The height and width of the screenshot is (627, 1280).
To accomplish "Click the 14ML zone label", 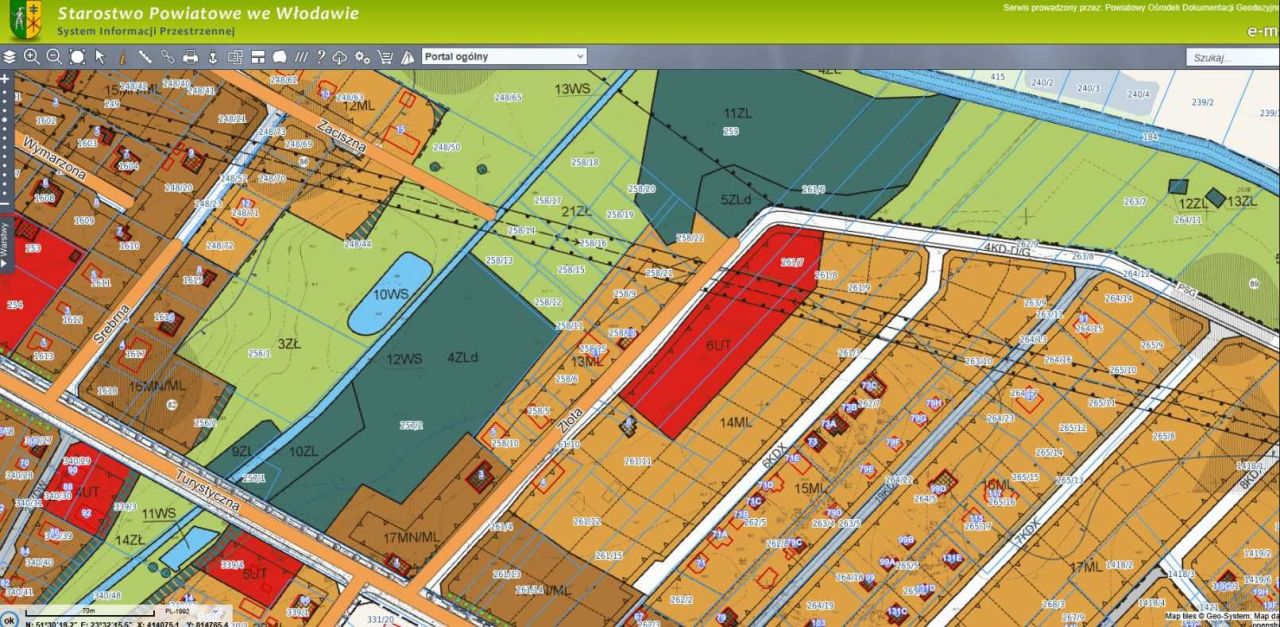I will coord(735,423).
